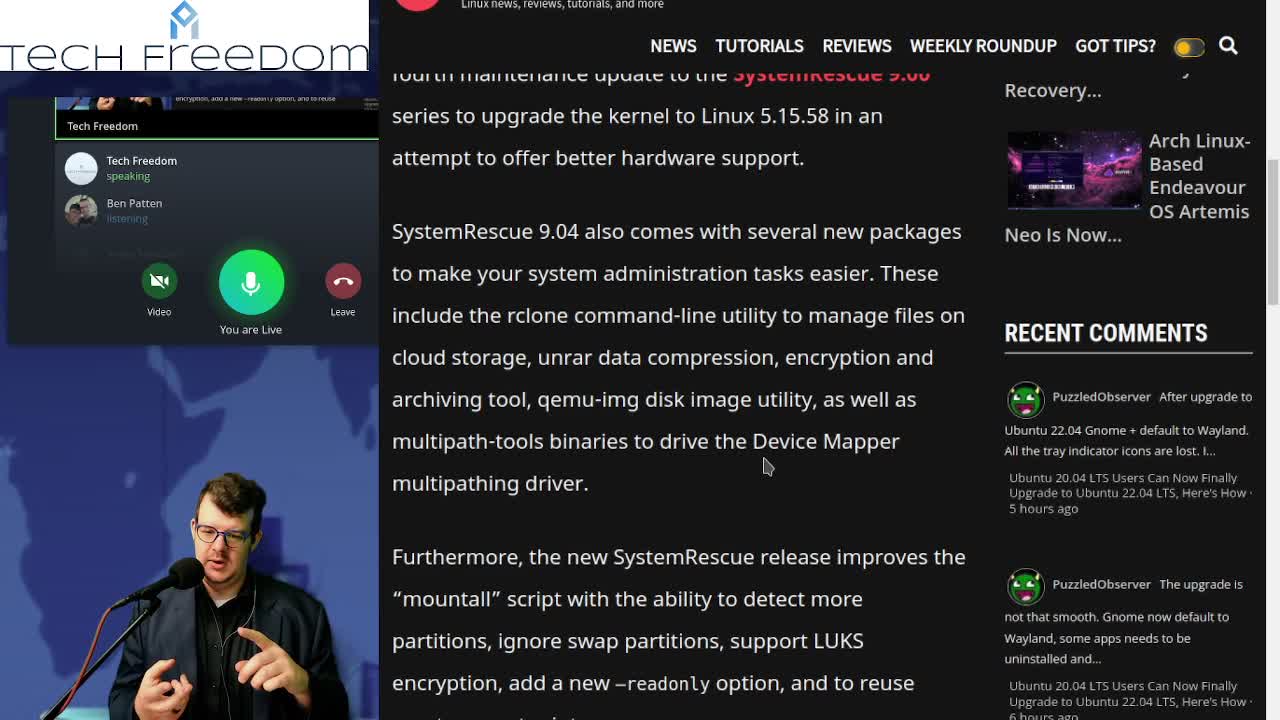Click first PuzzledObserver green avatar
The height and width of the screenshot is (720, 1280).
1025,399
